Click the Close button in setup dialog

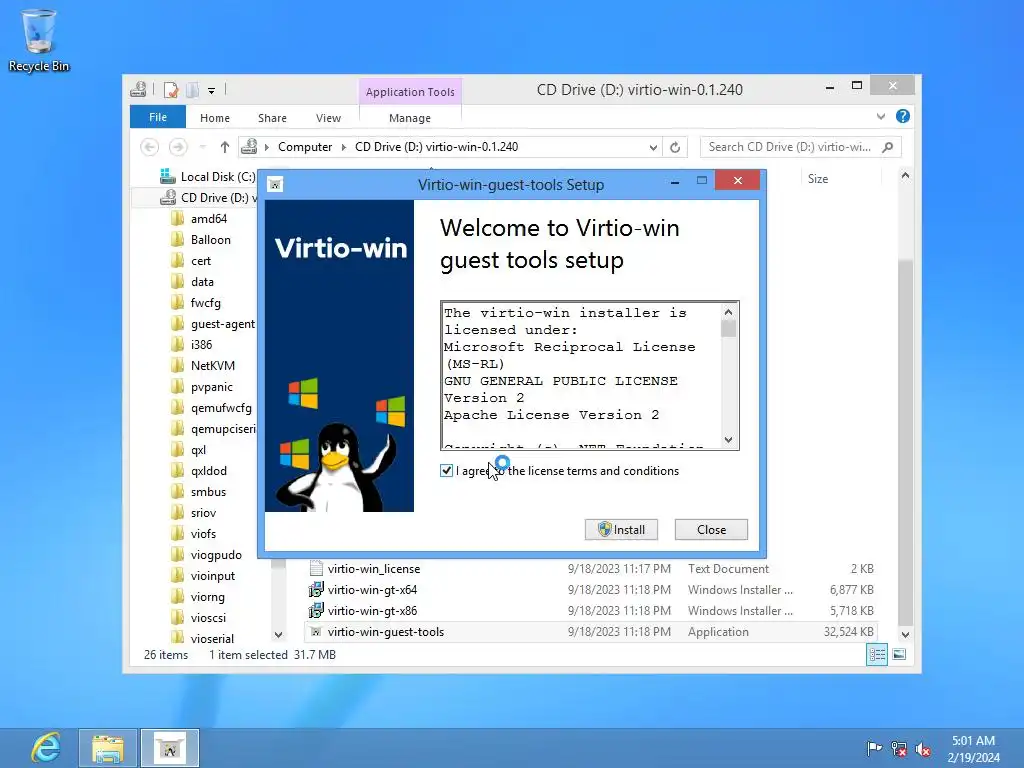(x=711, y=530)
